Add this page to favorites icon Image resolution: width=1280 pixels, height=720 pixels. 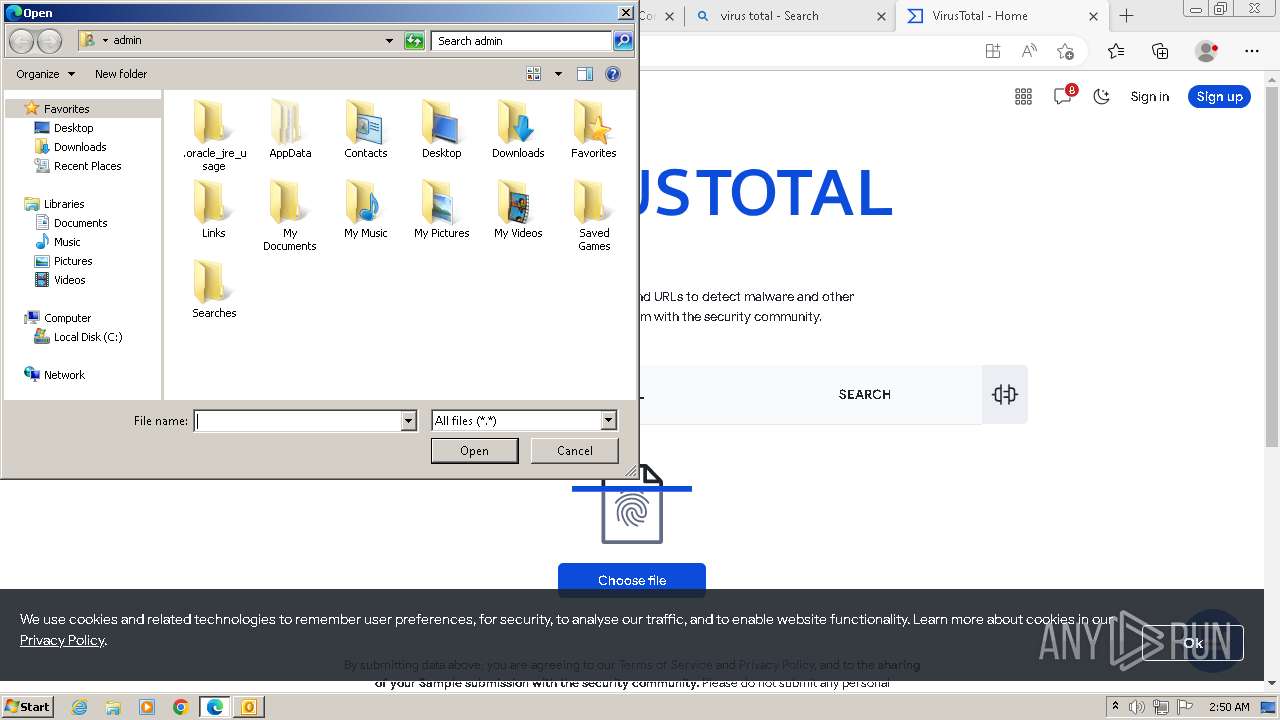coord(1065,51)
